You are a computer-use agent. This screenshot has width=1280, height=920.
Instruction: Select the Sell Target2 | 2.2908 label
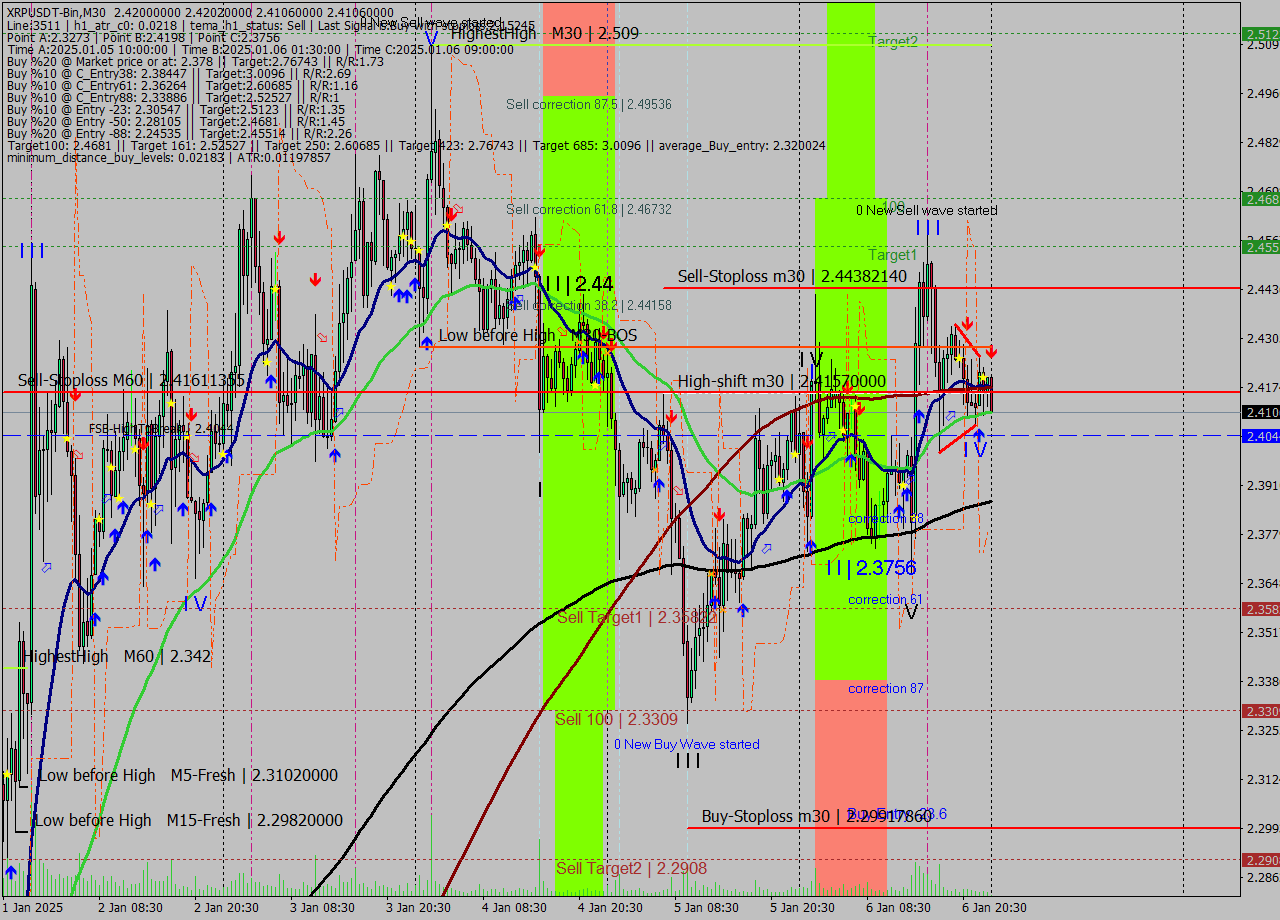(x=631, y=868)
